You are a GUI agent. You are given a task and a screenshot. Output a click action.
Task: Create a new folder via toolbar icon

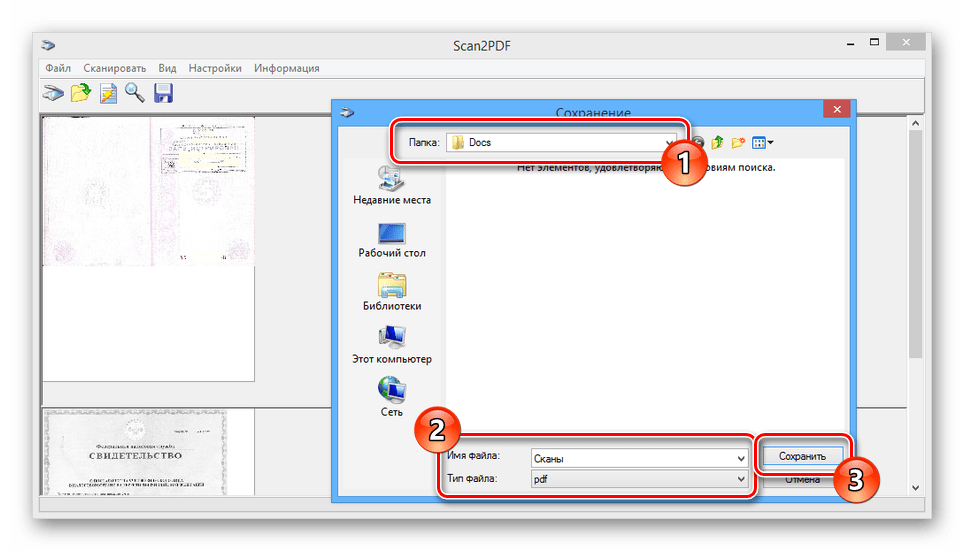click(x=738, y=143)
